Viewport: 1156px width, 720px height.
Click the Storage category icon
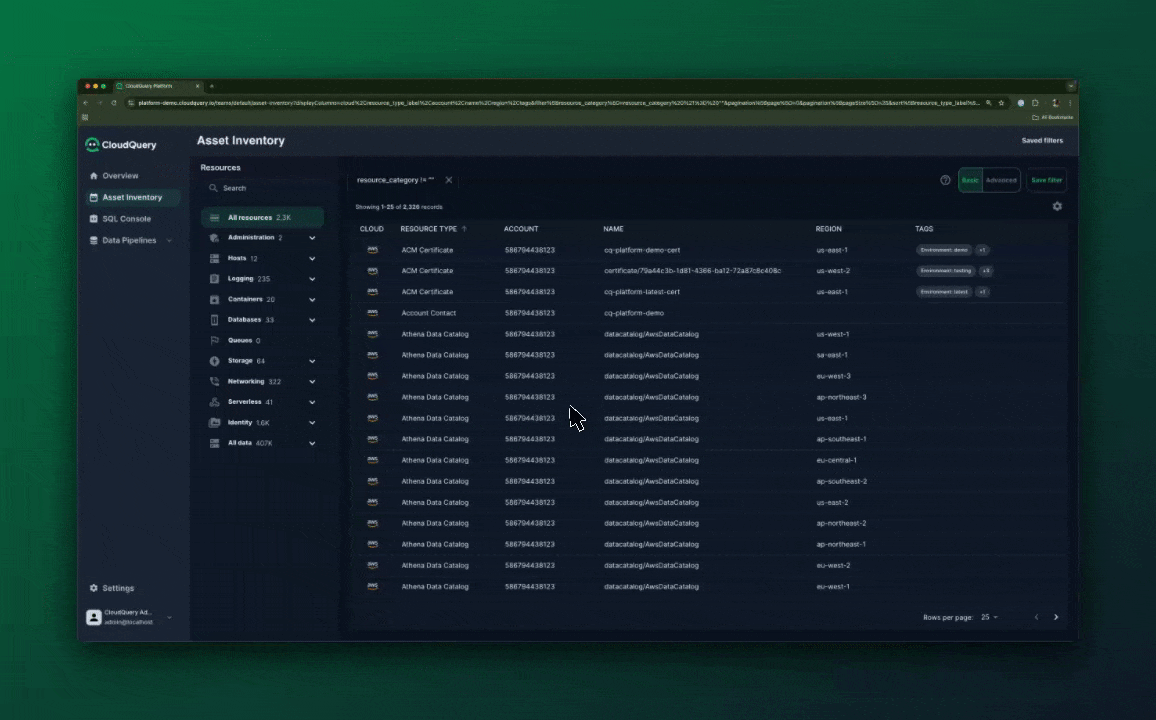(x=214, y=361)
